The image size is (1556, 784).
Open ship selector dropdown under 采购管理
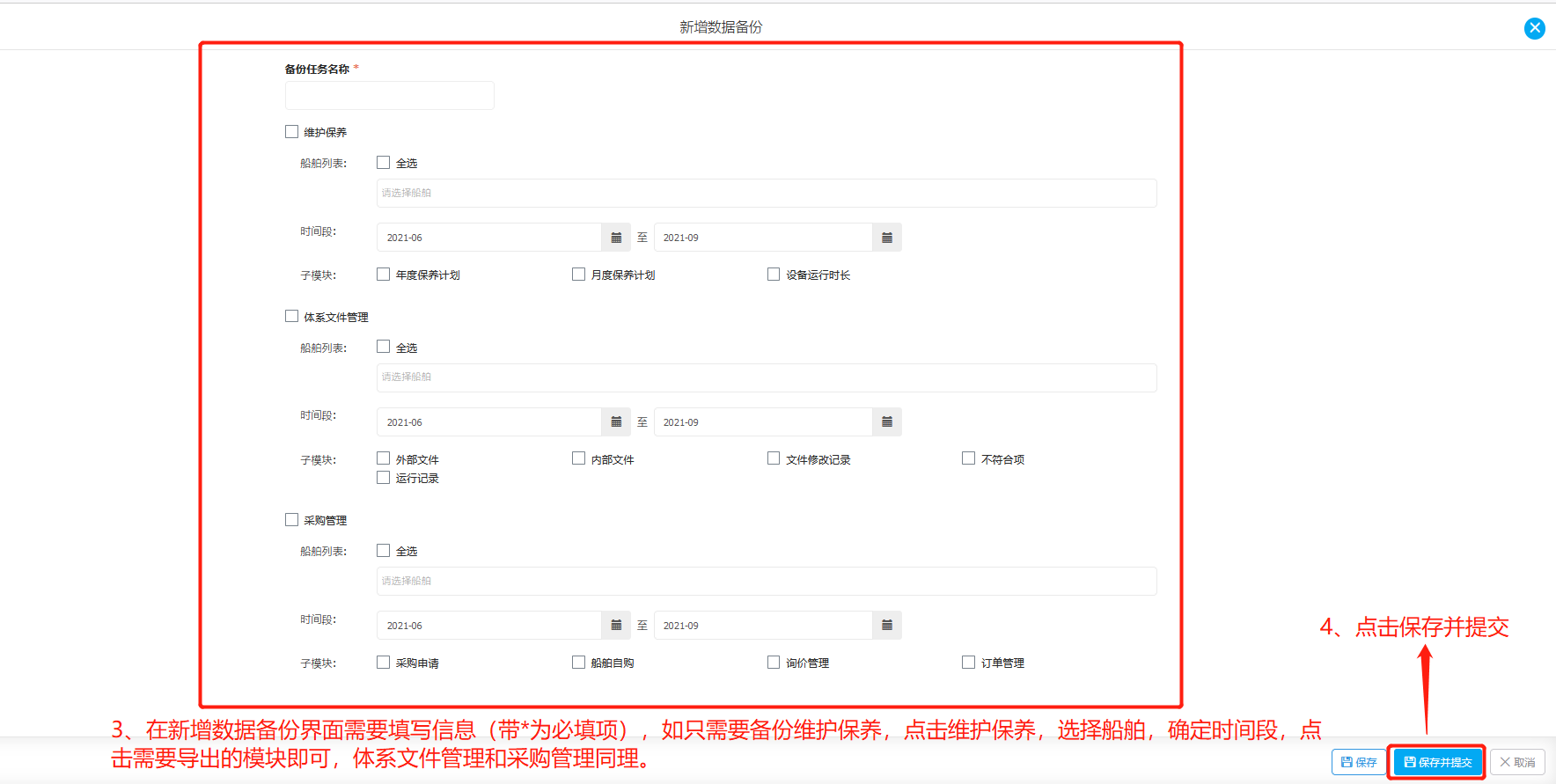tap(767, 581)
